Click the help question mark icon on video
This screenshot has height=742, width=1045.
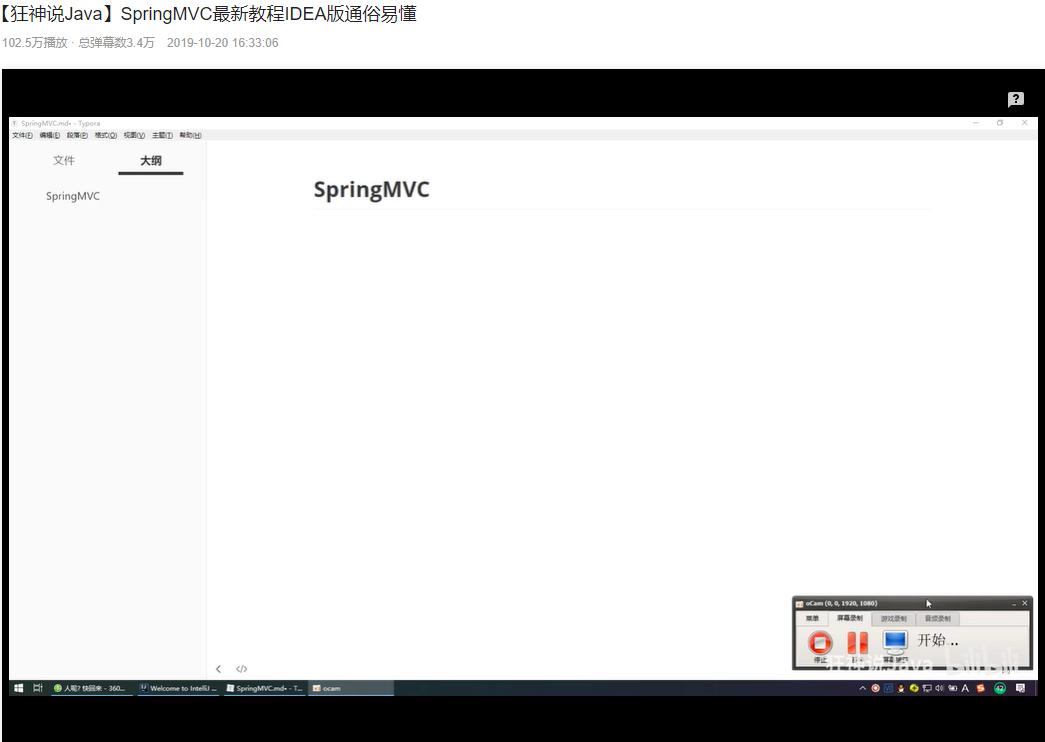point(1016,99)
